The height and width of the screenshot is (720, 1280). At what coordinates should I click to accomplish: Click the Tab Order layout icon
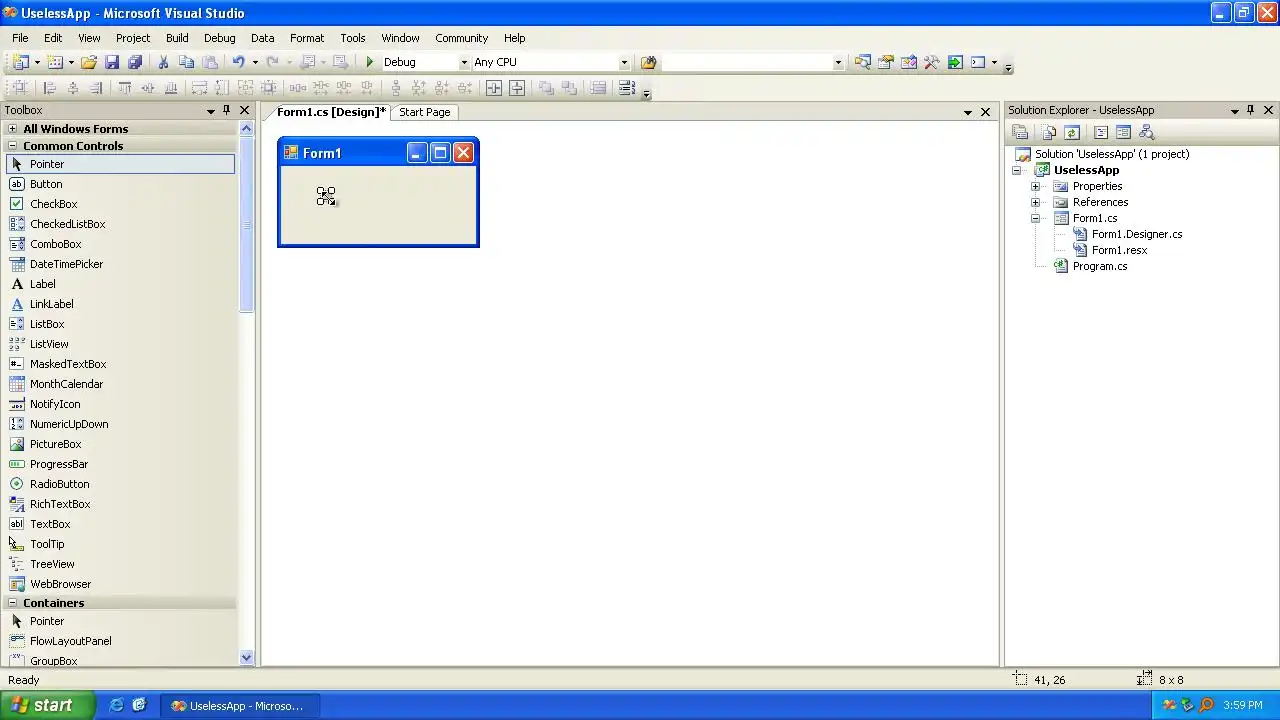(x=627, y=88)
